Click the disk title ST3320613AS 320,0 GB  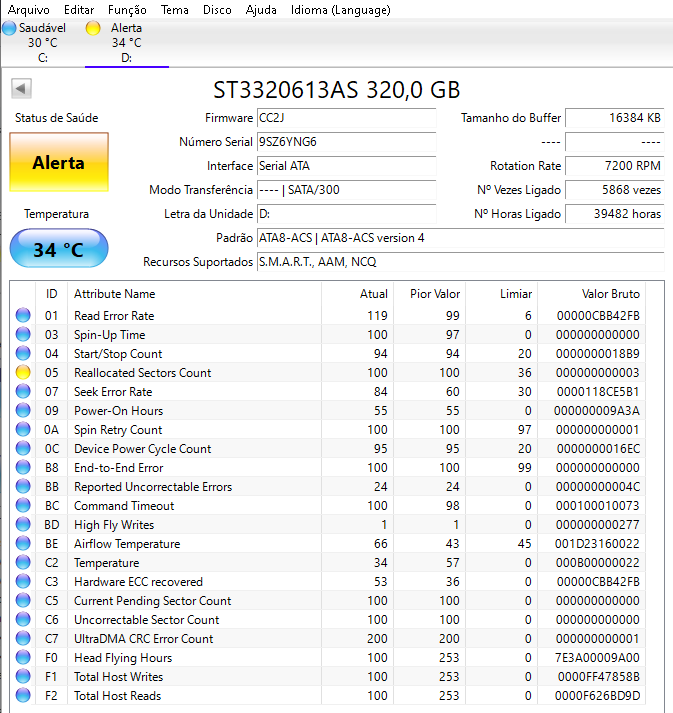click(x=337, y=90)
